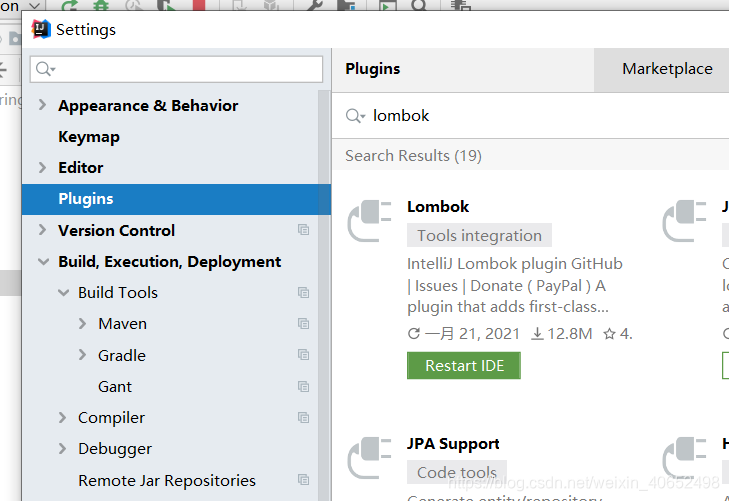The image size is (729, 501).
Task: Collapse the Build Tools node
Action: (64, 292)
